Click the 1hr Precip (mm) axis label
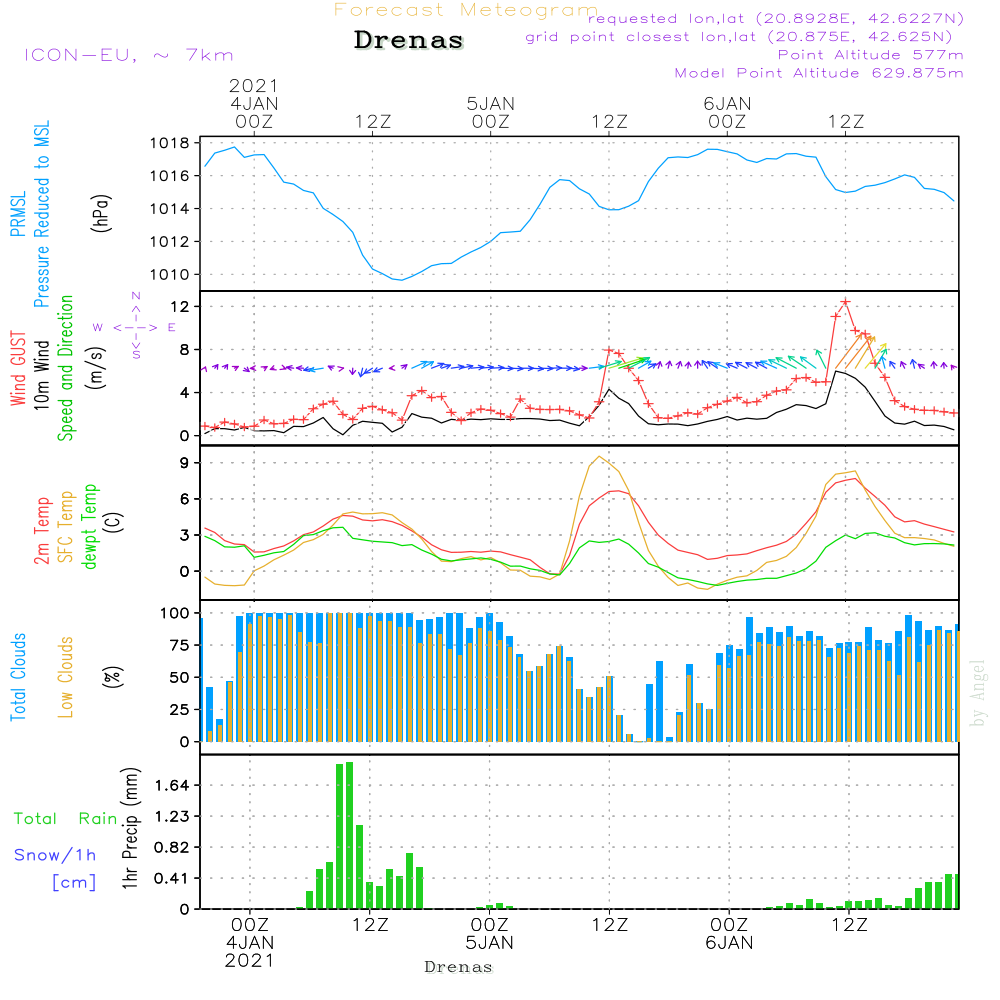The image size is (1000, 1000). [x=129, y=828]
